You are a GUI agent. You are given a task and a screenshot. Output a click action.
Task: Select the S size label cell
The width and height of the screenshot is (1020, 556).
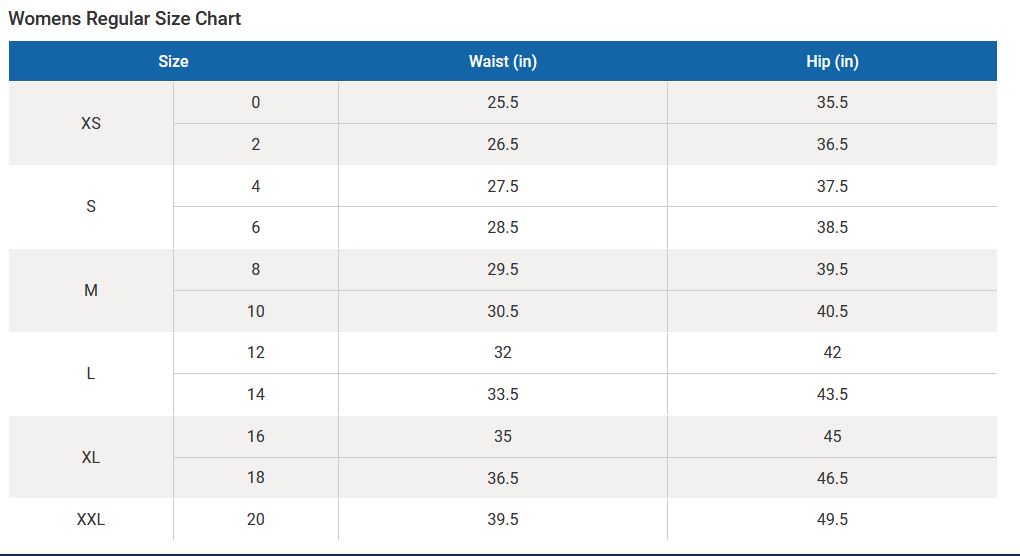(91, 207)
